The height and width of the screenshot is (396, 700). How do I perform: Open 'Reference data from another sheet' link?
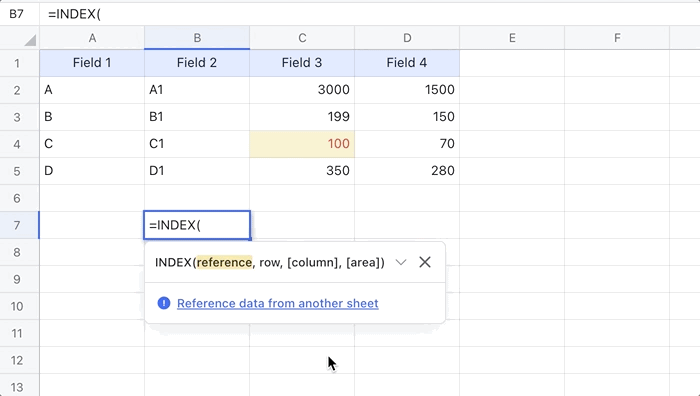tap(278, 304)
